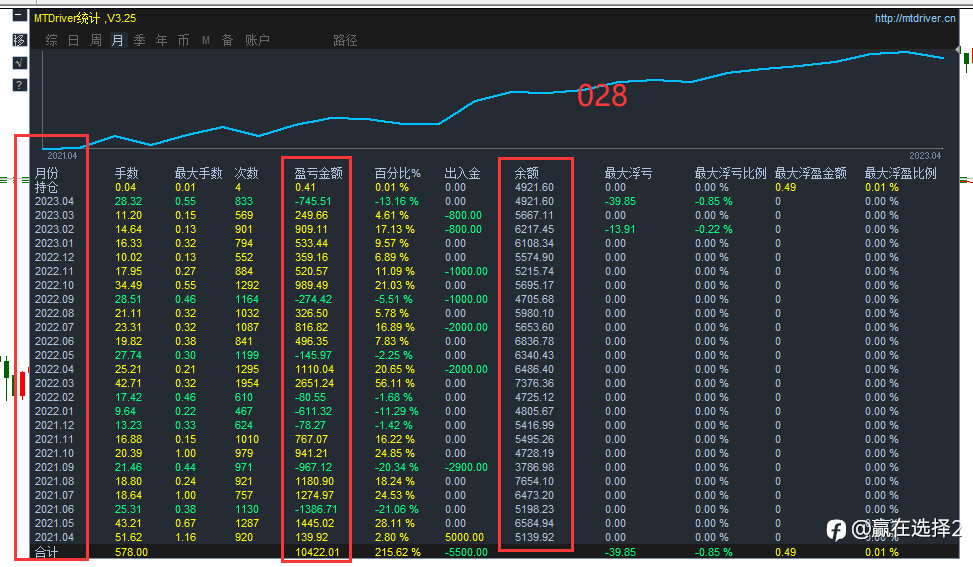The height and width of the screenshot is (567, 973).
Task: Switch to the 综 summary tab
Action: tap(51, 40)
